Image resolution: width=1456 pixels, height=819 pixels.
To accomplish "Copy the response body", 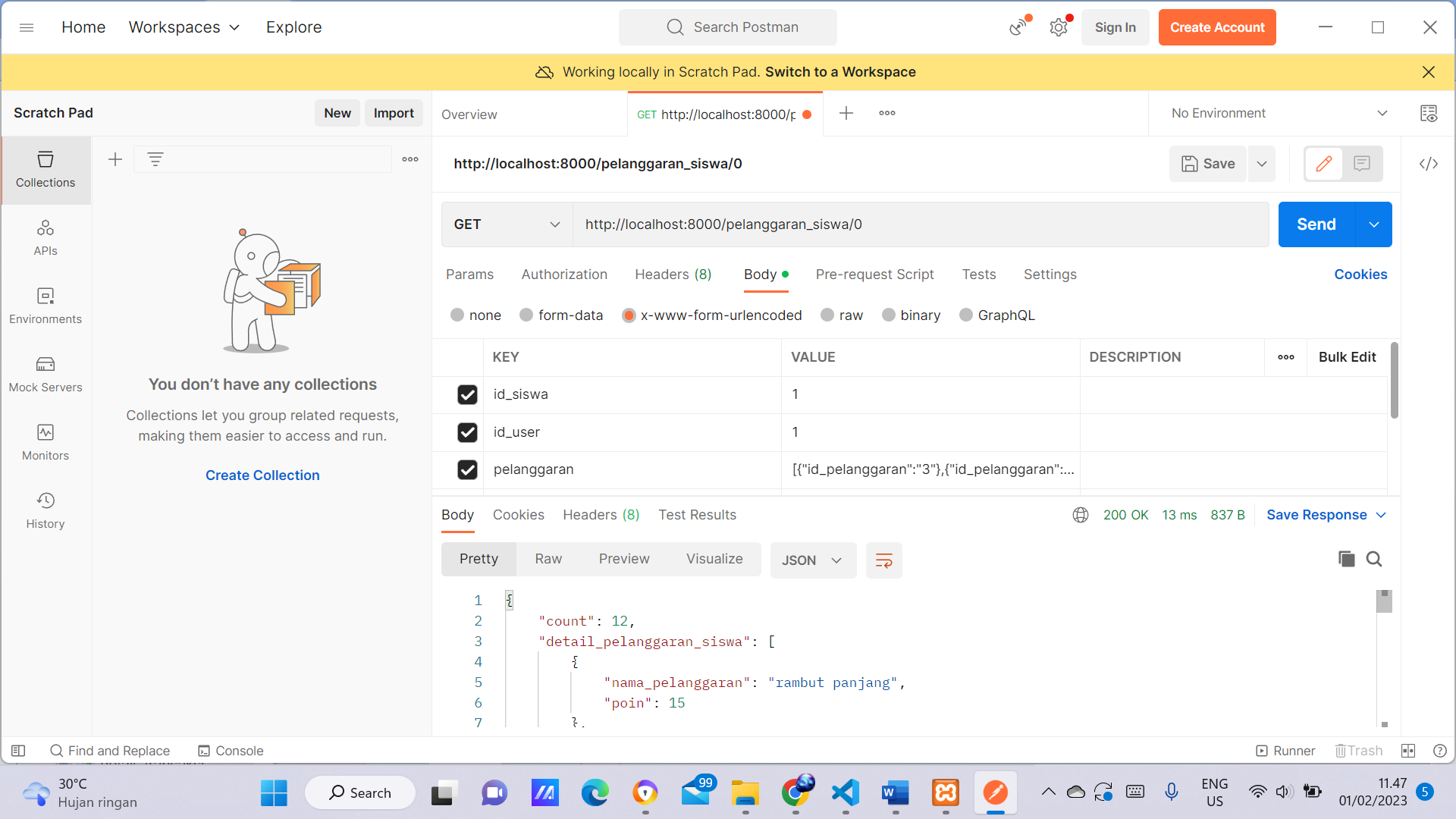I will (x=1346, y=559).
